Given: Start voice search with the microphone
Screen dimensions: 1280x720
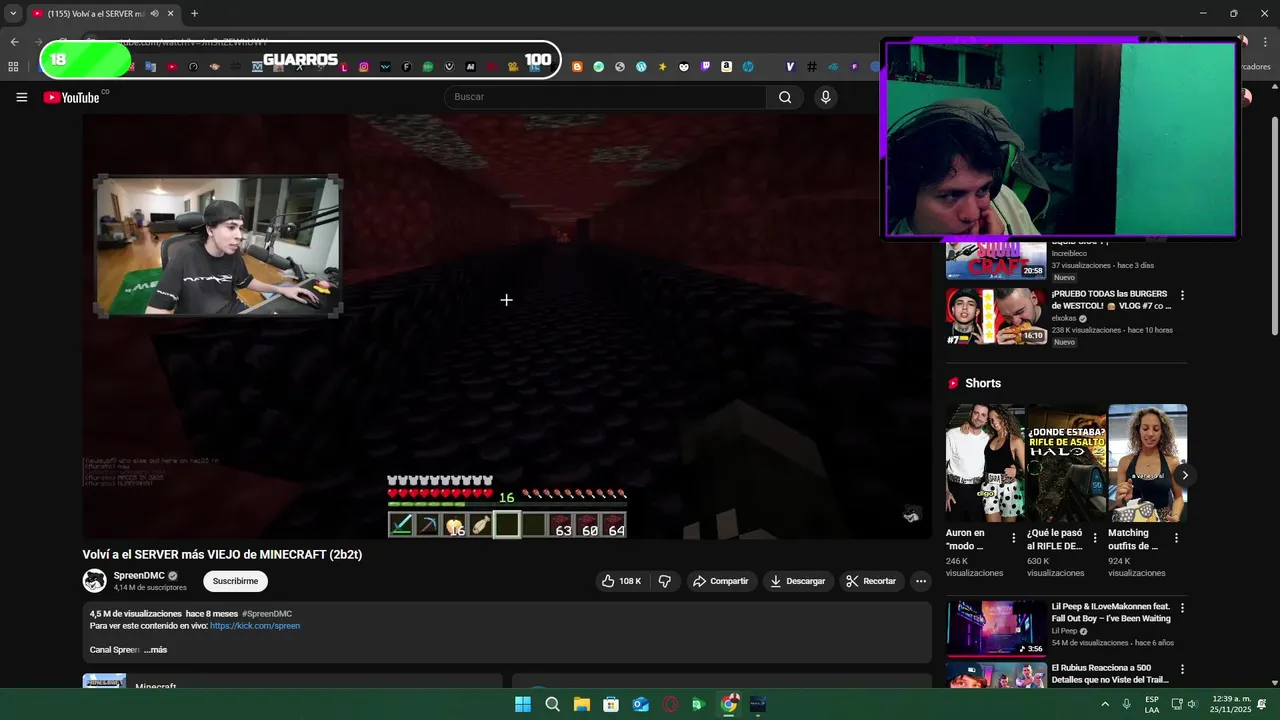Looking at the screenshot, I should point(825,97).
